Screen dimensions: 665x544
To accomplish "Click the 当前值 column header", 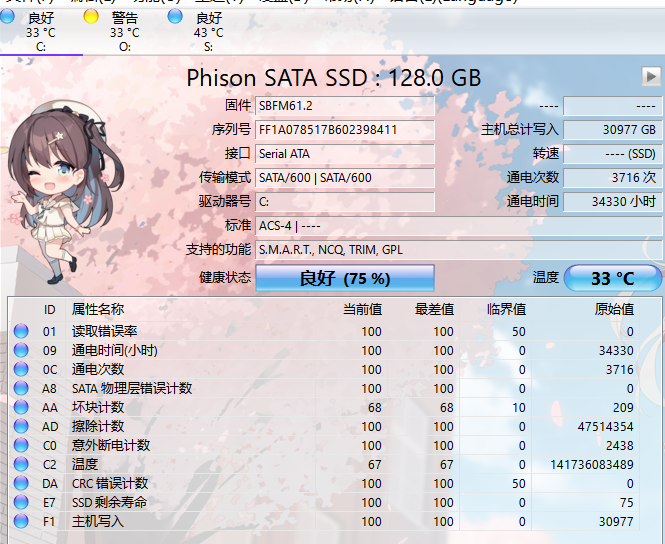I will pyautogui.click(x=363, y=310).
